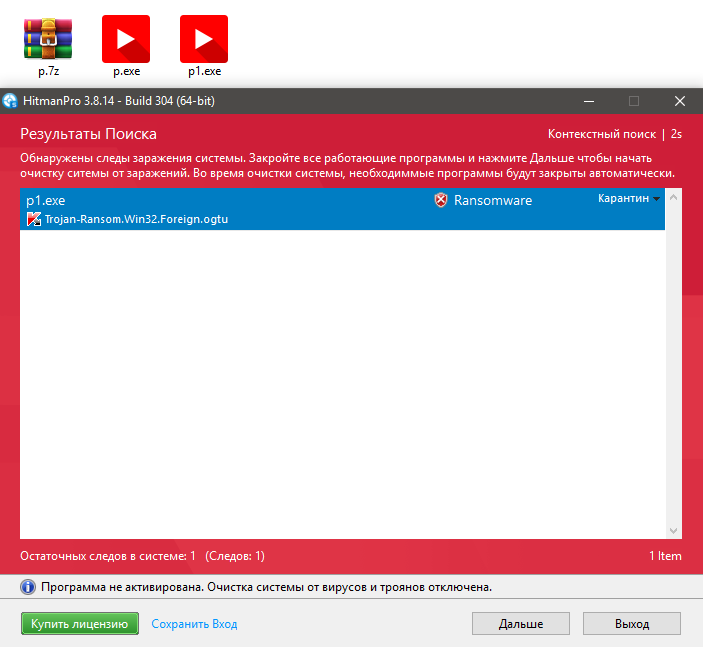The height and width of the screenshot is (647, 703).
Task: Click the HitmanPro logo in title bar
Action: [x=10, y=101]
